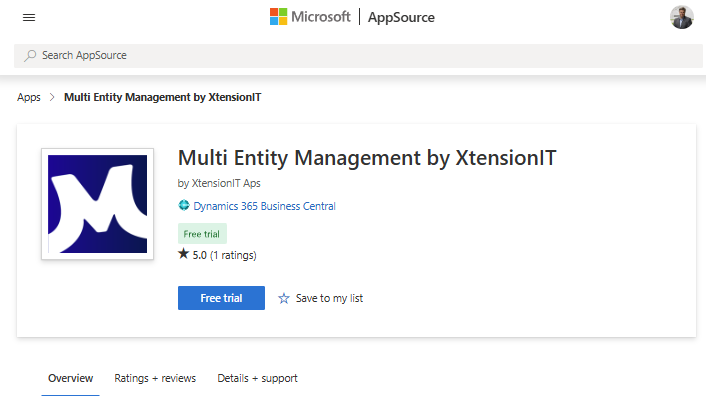Click the rating star icon
Image resolution: width=706 pixels, height=396 pixels.
coord(183,254)
